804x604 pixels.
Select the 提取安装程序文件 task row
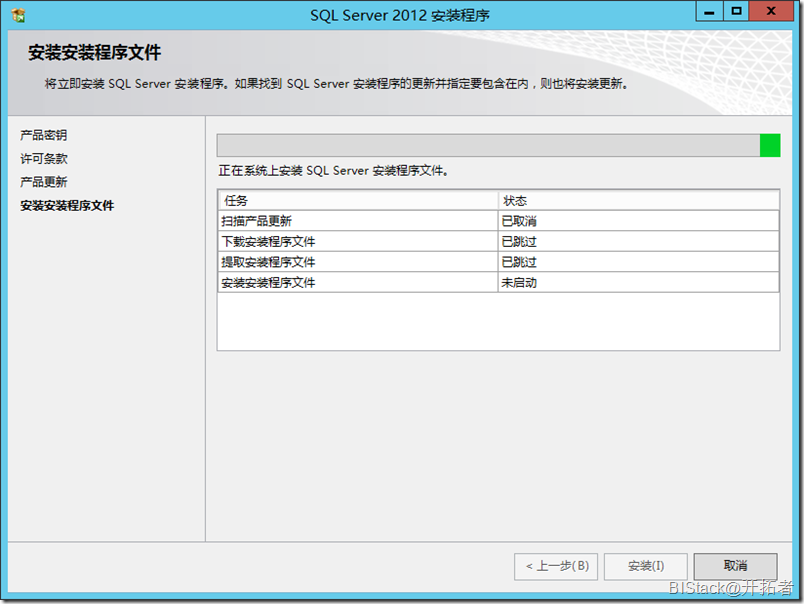pos(498,262)
